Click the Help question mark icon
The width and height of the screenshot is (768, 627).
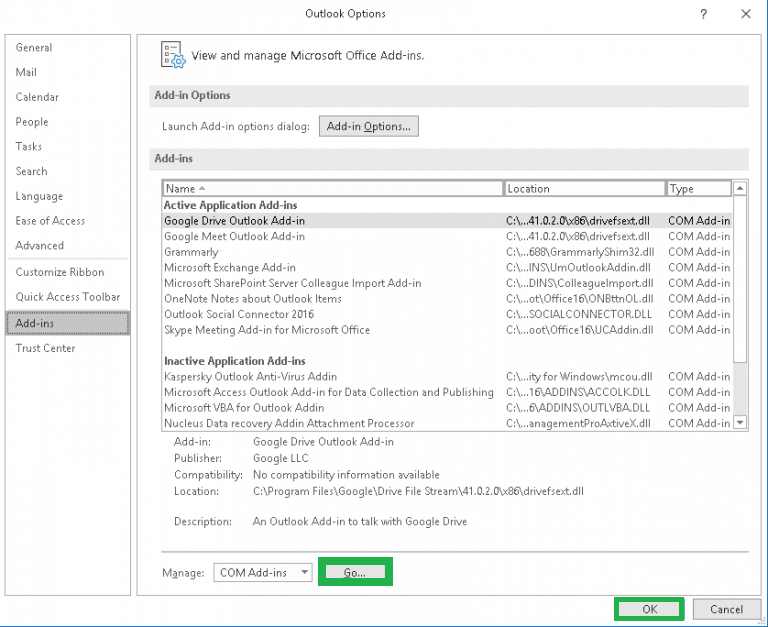[x=703, y=14]
